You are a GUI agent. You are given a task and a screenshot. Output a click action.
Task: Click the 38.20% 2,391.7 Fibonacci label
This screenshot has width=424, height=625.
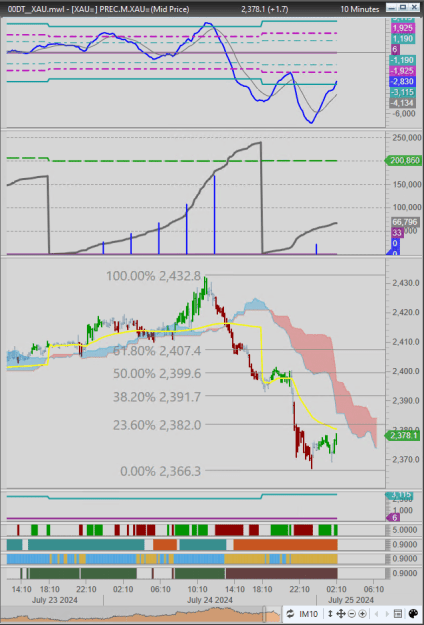pyautogui.click(x=157, y=397)
